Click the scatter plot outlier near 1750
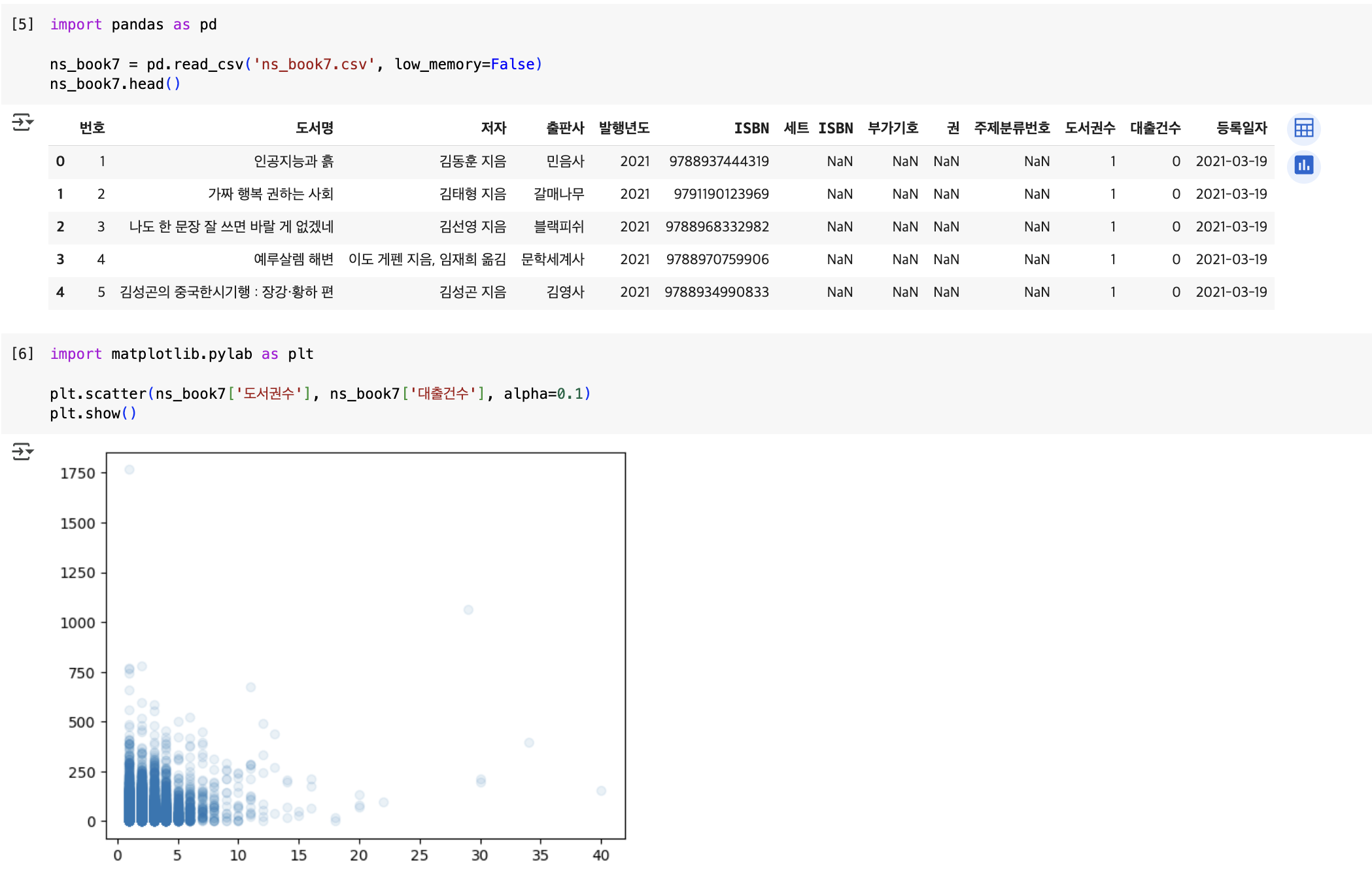This screenshot has width=1372, height=893. [x=129, y=469]
